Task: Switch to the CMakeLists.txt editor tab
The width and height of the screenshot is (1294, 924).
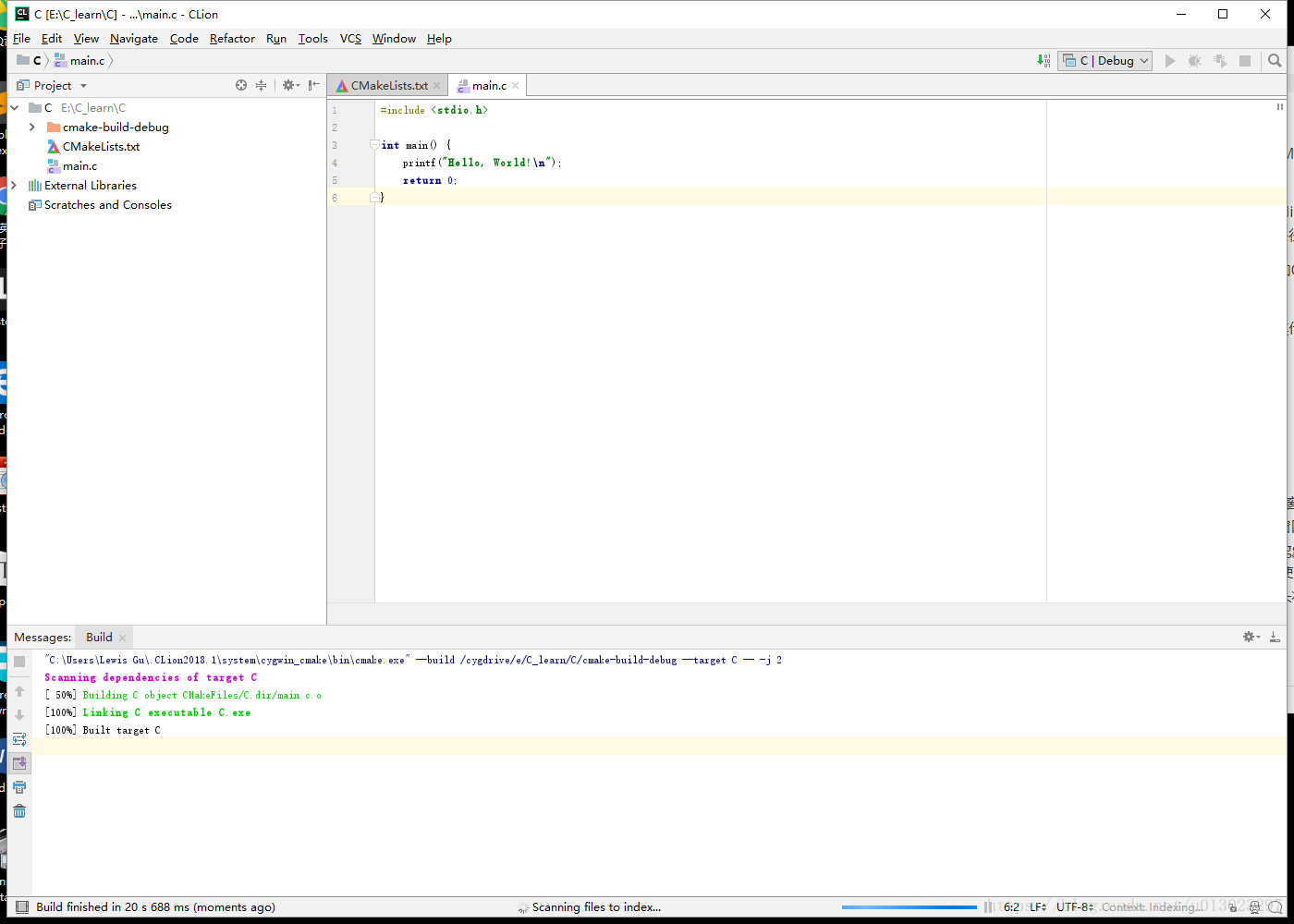Action: [388, 86]
